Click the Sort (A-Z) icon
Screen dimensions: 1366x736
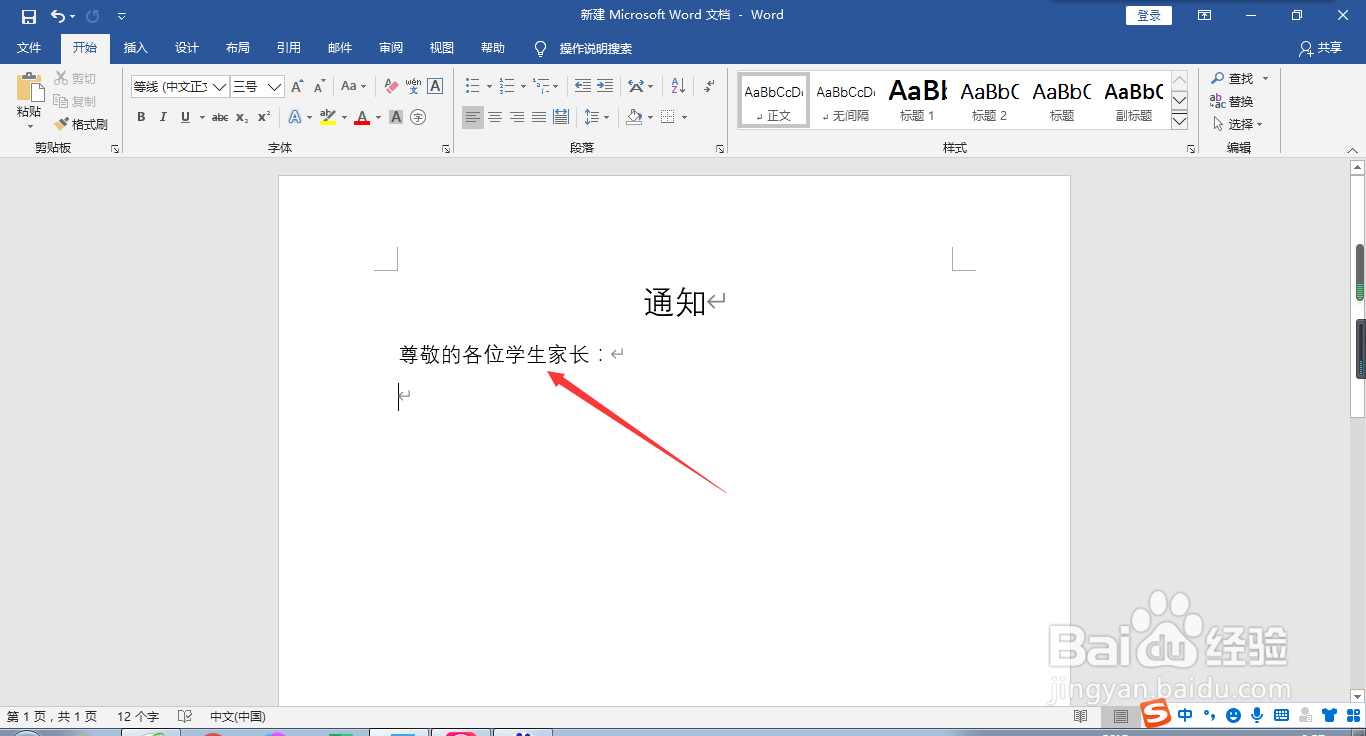click(x=678, y=87)
